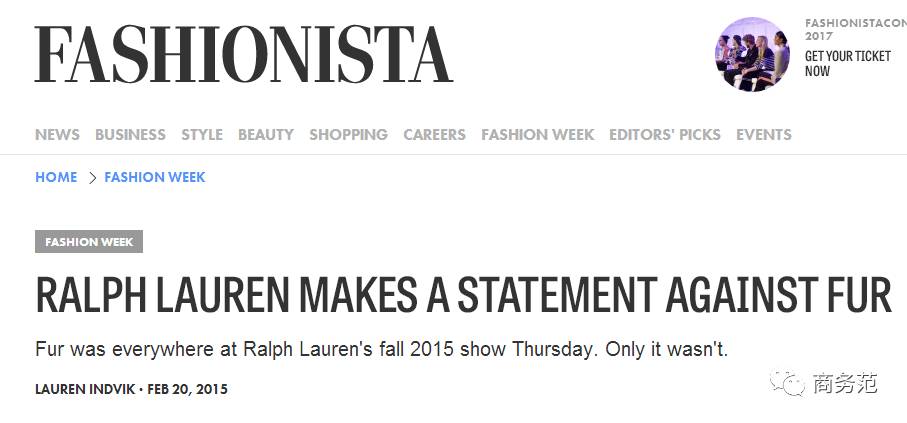Go to the STYLE section

[202, 134]
